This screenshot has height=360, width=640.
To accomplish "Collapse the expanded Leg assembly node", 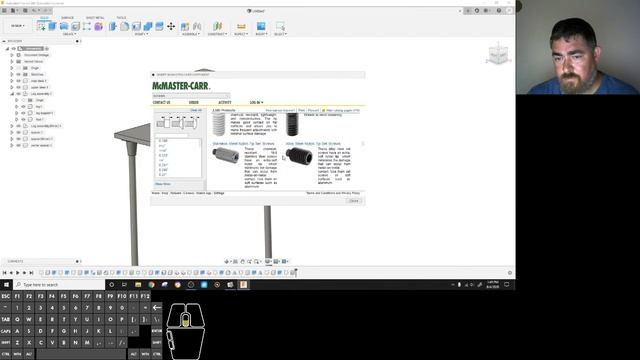I will pos(12,94).
